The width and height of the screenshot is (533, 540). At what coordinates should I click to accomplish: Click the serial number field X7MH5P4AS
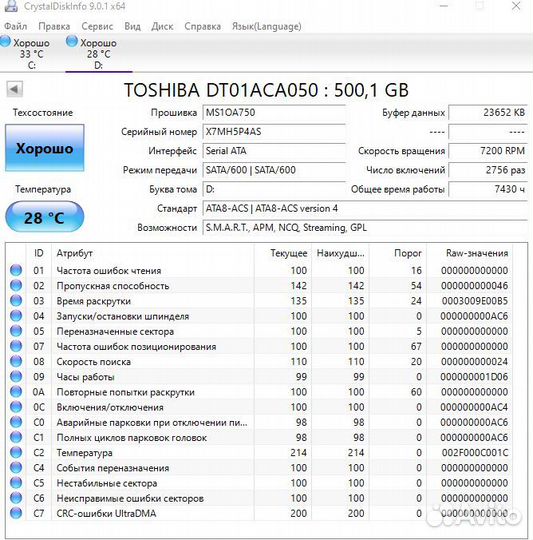click(x=274, y=132)
